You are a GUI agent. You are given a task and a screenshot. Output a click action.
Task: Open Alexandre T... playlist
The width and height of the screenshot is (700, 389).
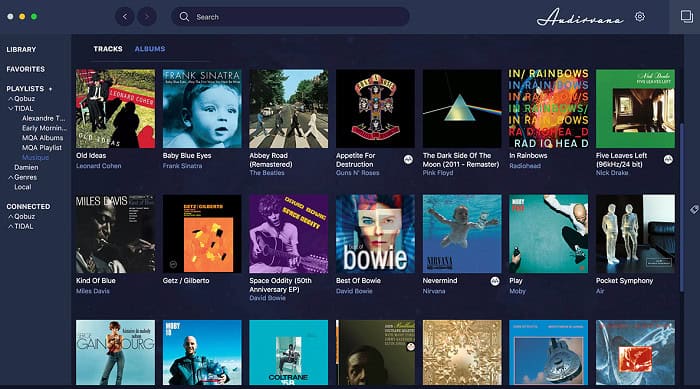43,118
